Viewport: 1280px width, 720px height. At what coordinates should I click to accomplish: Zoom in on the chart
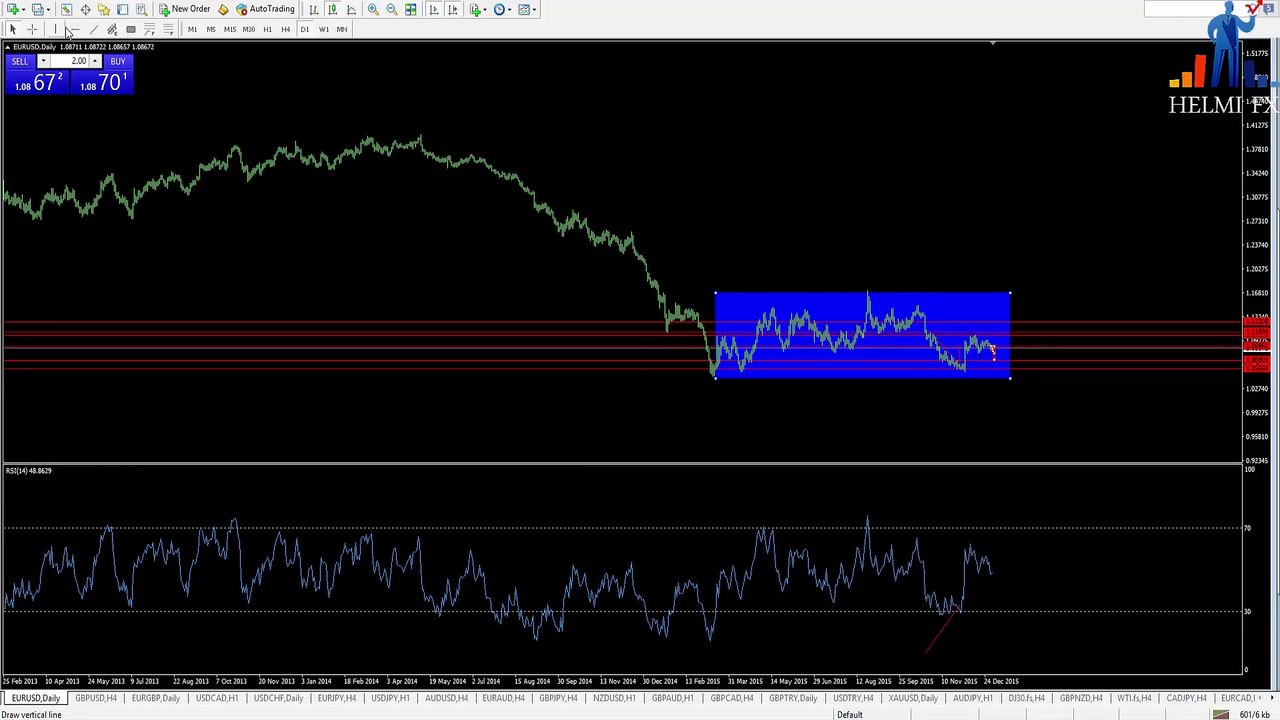click(x=373, y=9)
